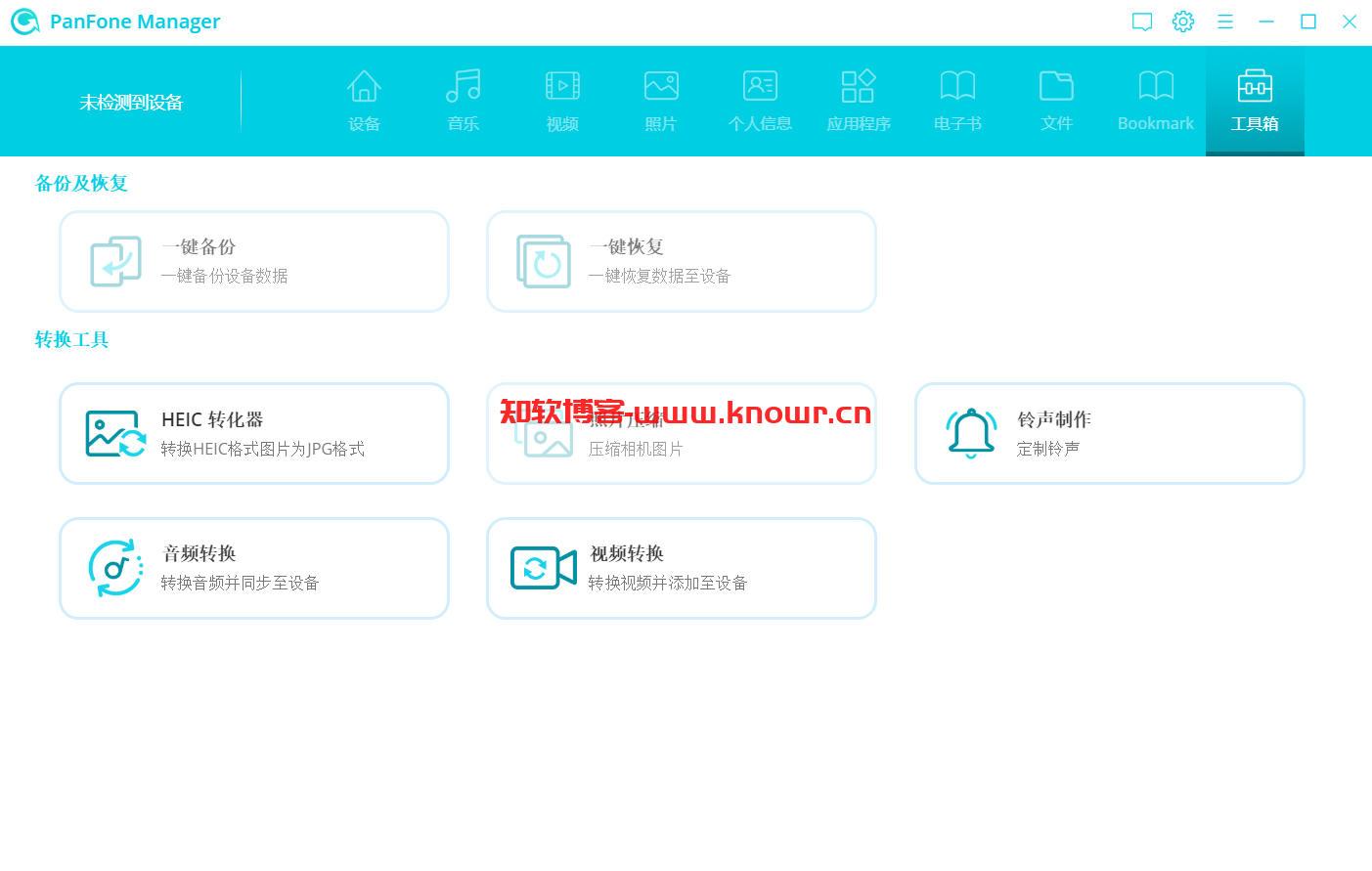Viewport: 1372px width, 871px height.
Task: Open the 个人信息 contact card icon
Action: [x=760, y=86]
